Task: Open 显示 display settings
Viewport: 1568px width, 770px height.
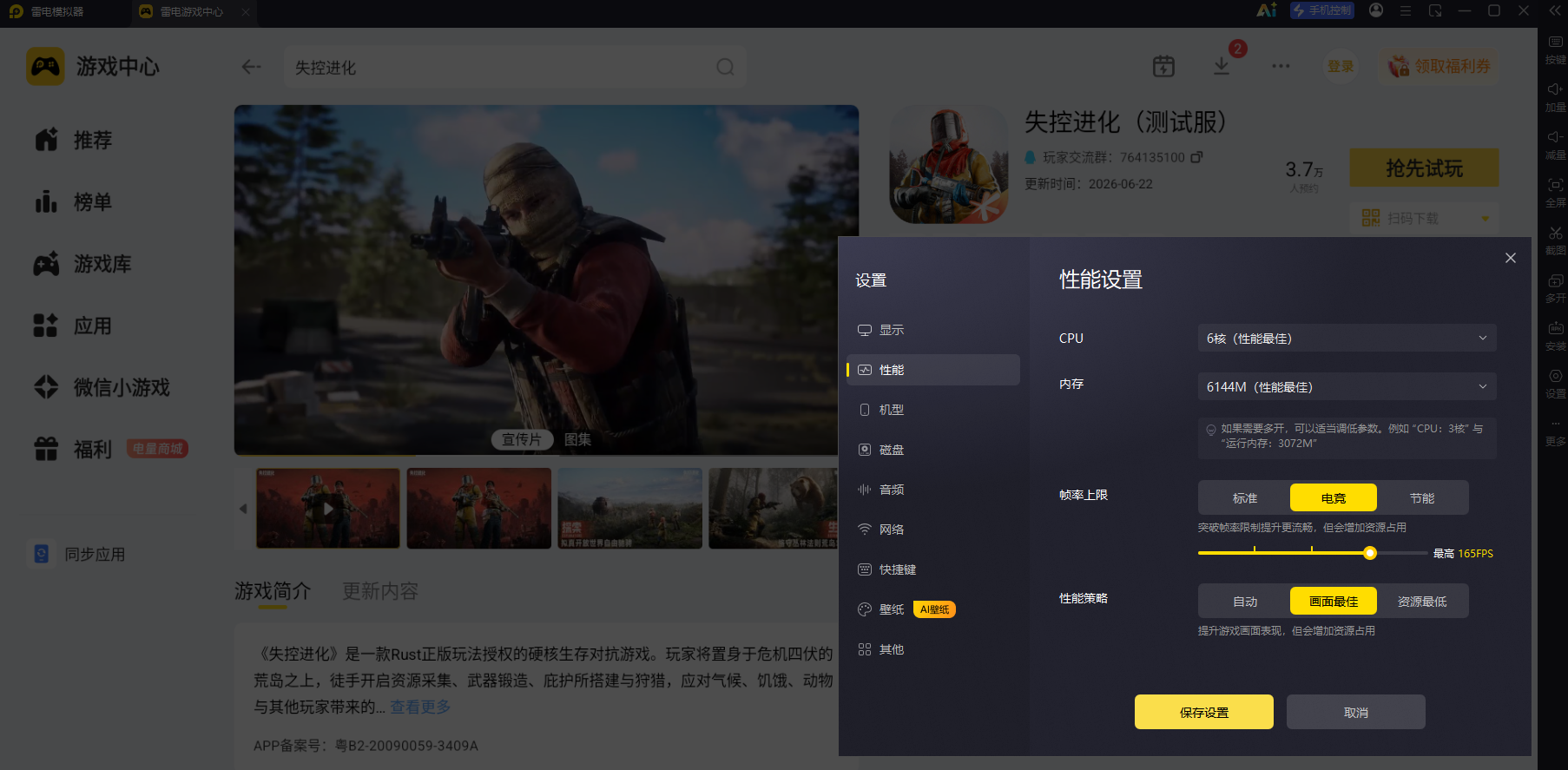Action: pyautogui.click(x=932, y=330)
